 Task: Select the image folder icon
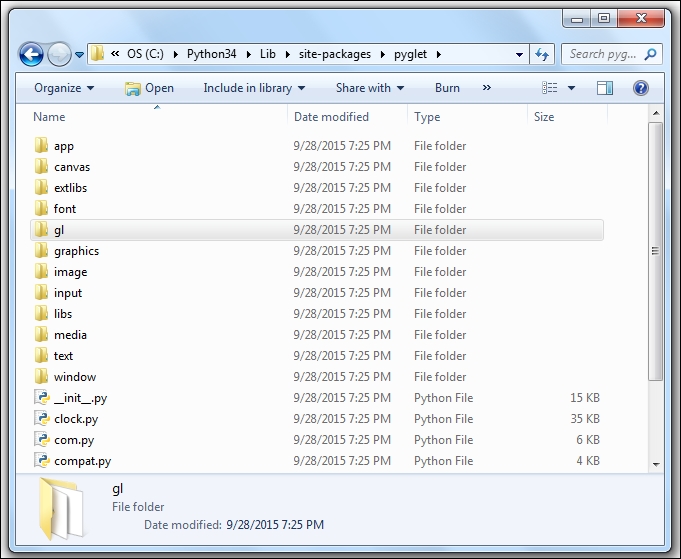(x=41, y=271)
